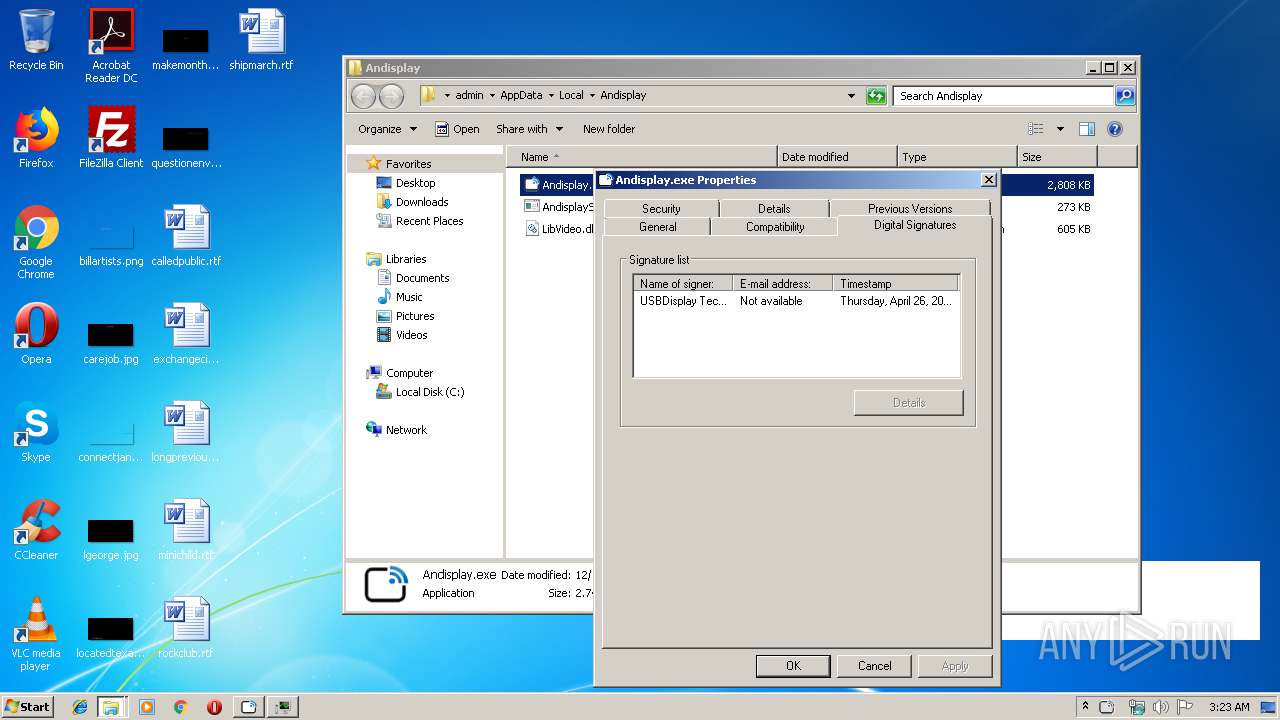Open the Recycle Bin desktop icon

click(x=36, y=40)
